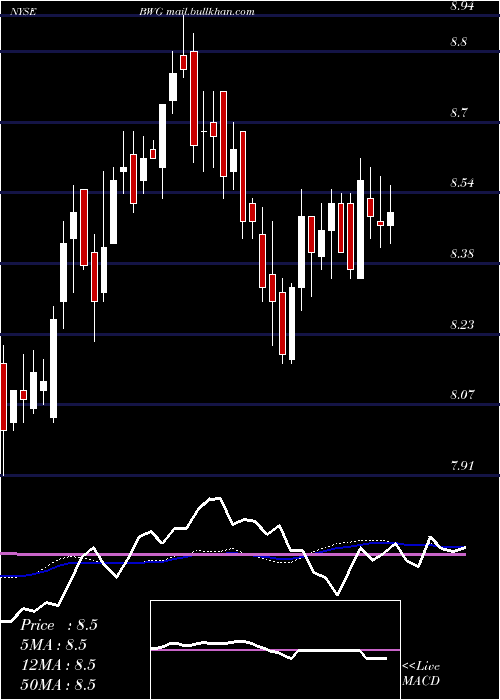Click the 8.07 price axis label
The image size is (500, 700).
pyautogui.click(x=462, y=395)
